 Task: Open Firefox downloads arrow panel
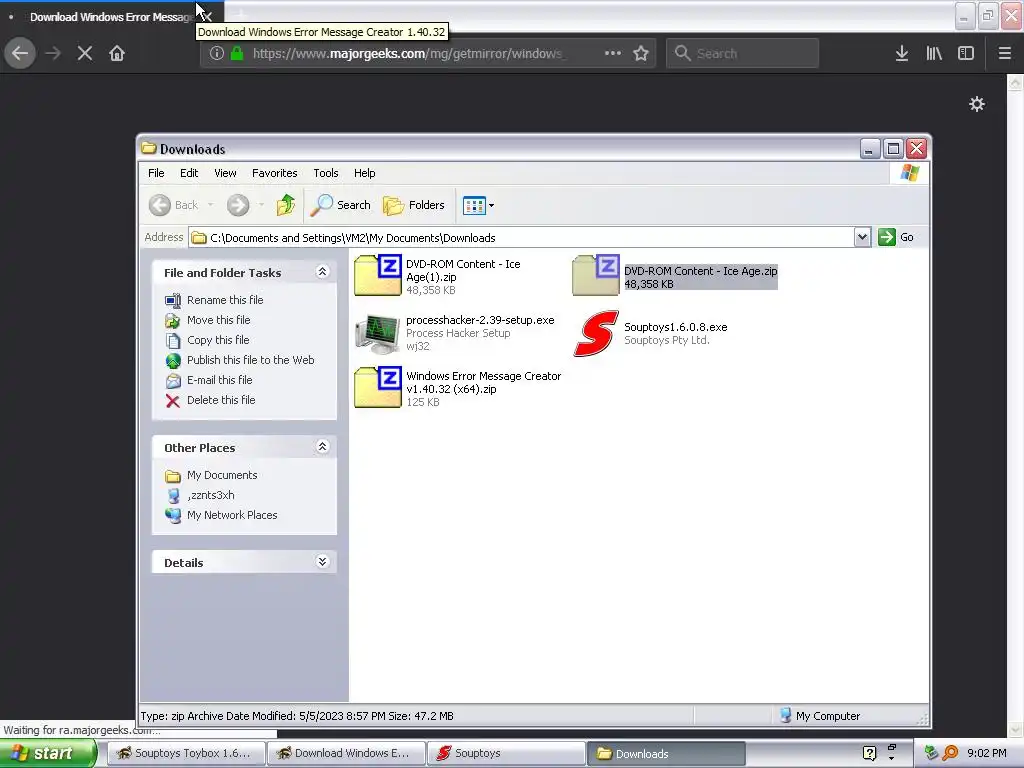tap(902, 53)
